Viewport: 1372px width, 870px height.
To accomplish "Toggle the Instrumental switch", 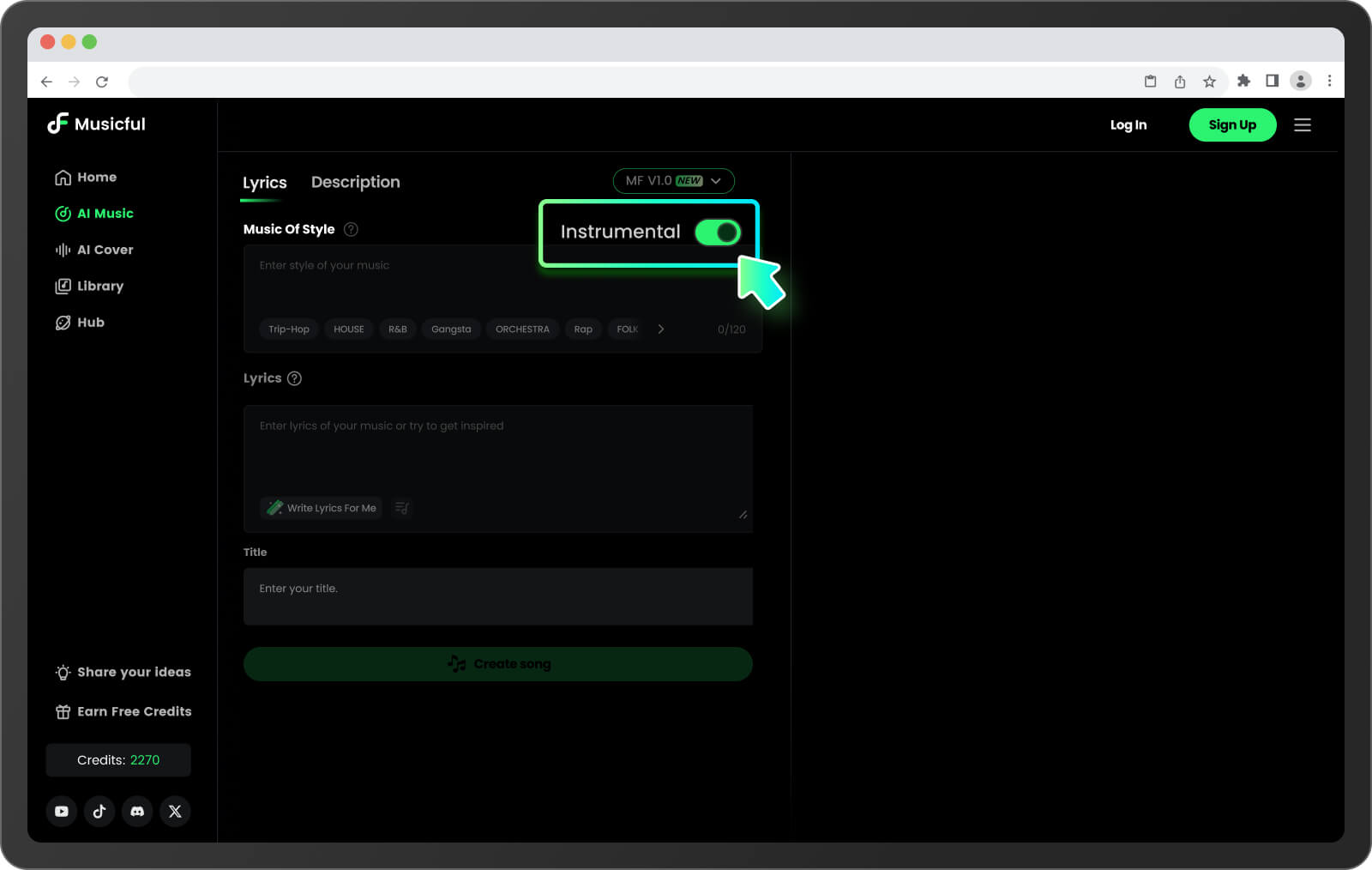I will [718, 233].
